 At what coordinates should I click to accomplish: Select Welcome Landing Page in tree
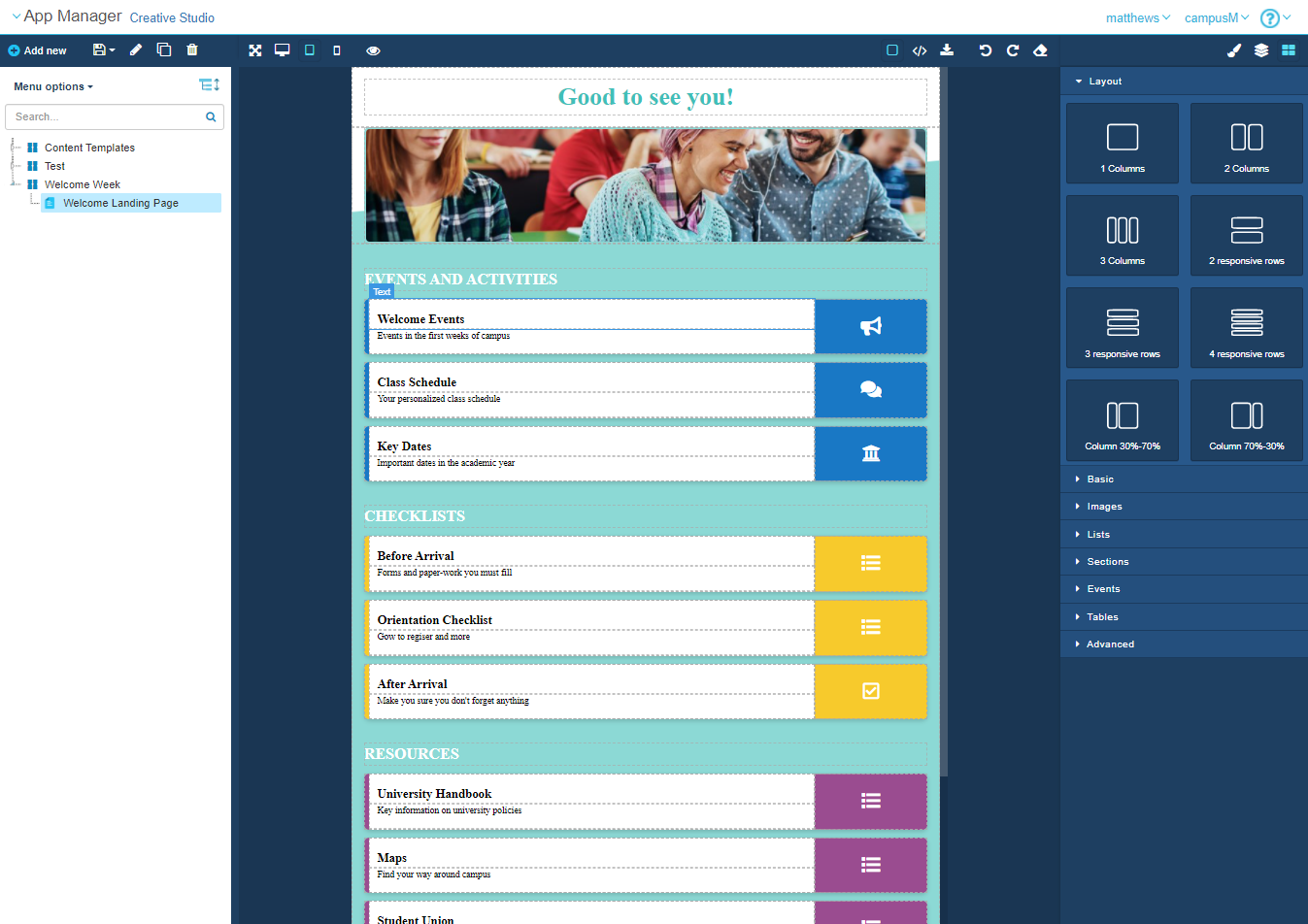(120, 203)
